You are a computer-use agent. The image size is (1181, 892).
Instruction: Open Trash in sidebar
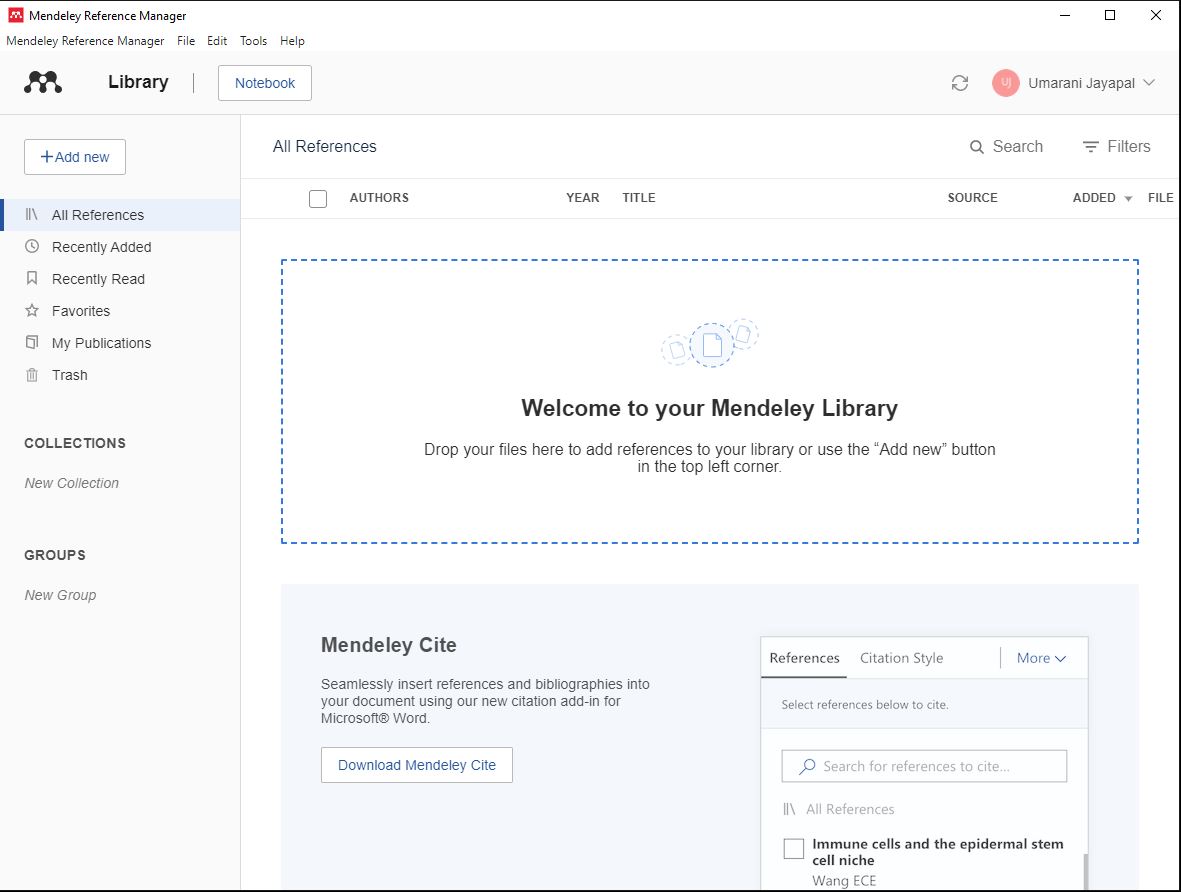click(x=121, y=374)
